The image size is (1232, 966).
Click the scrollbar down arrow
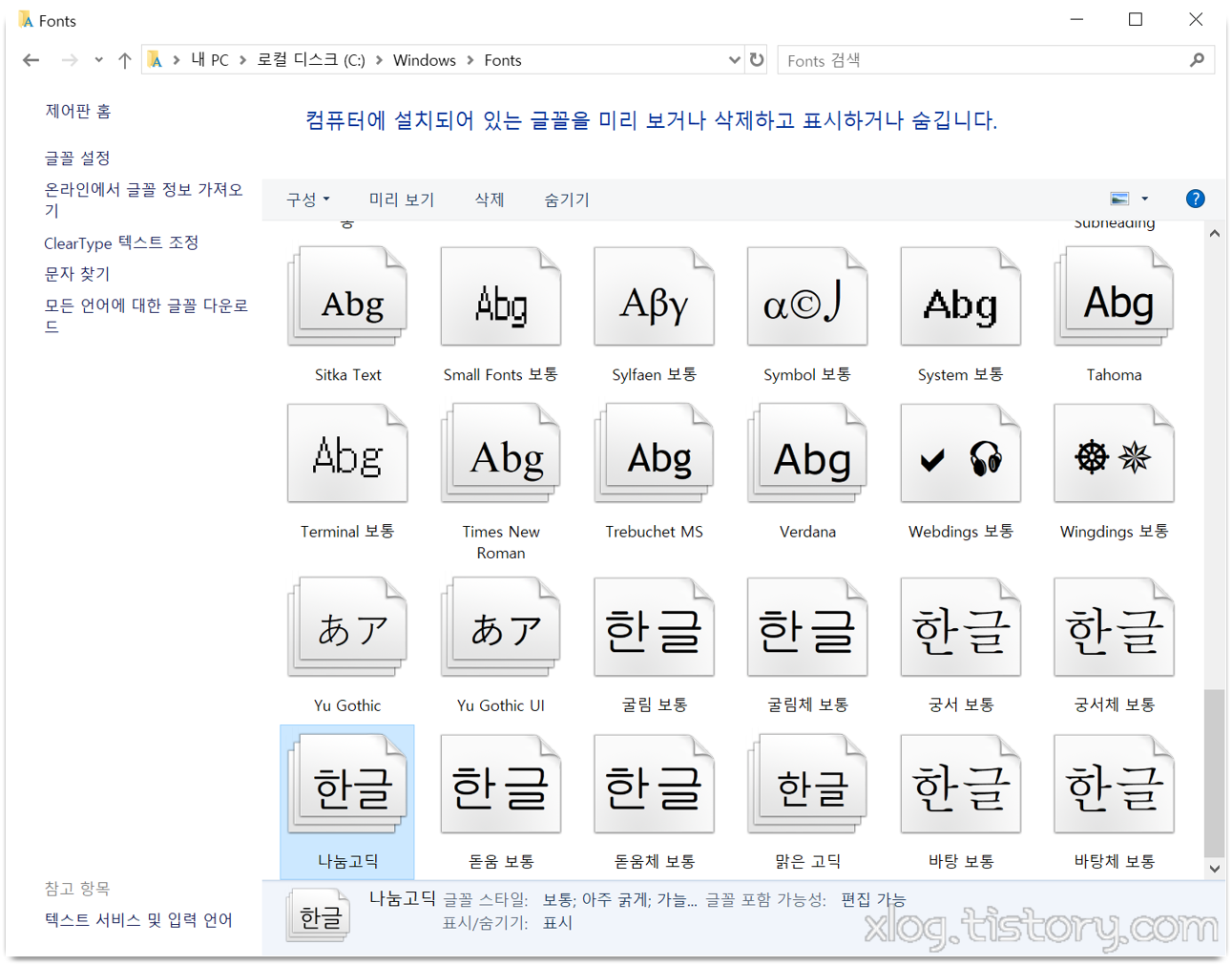click(x=1214, y=869)
